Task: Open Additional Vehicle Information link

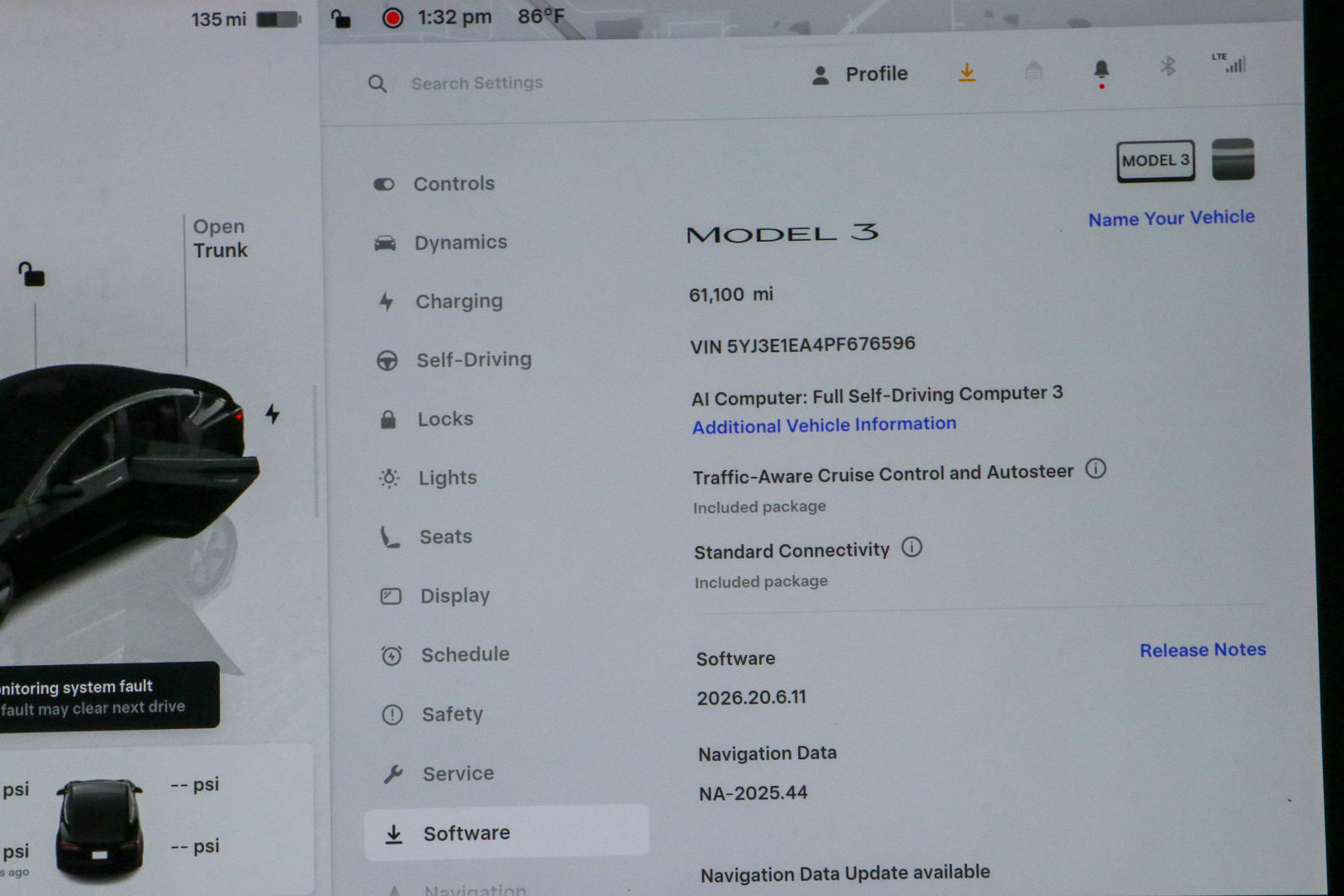Action: click(x=824, y=425)
